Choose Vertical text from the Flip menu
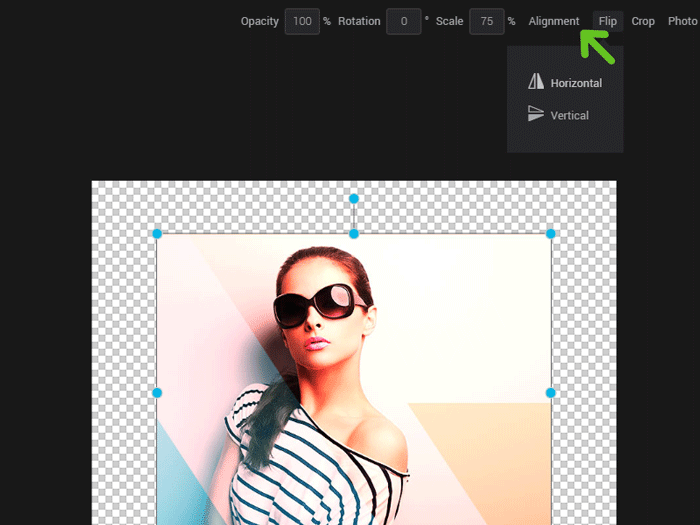The width and height of the screenshot is (700, 525). (569, 115)
